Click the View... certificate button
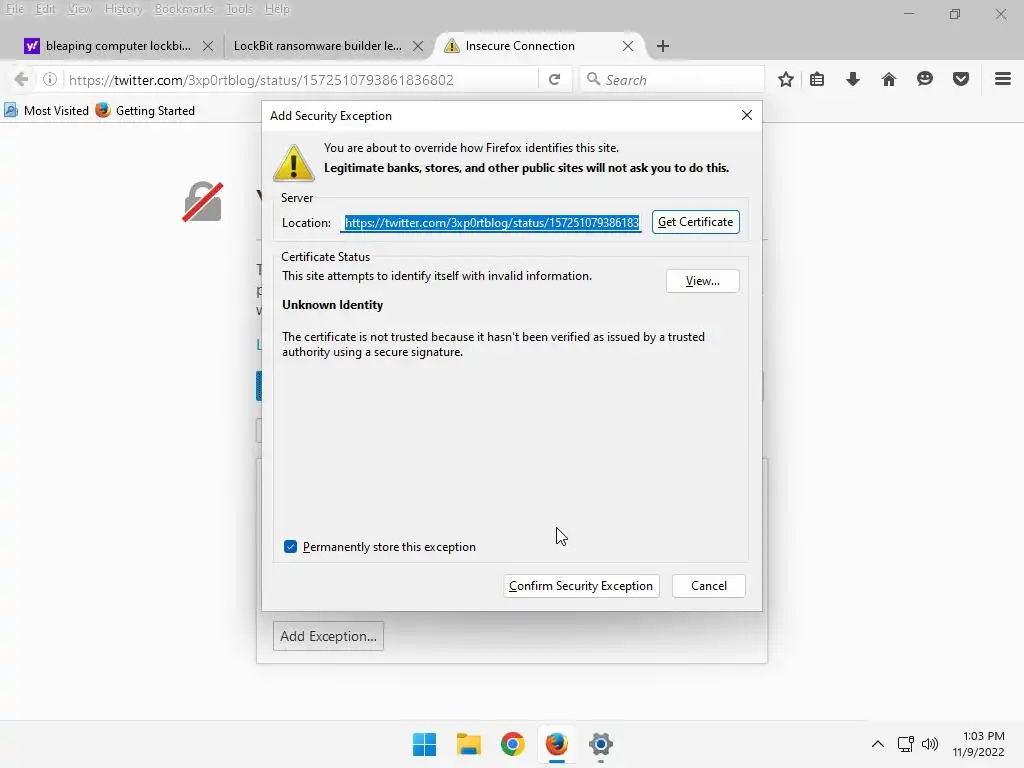Image resolution: width=1024 pixels, height=768 pixels. pyautogui.click(x=703, y=281)
